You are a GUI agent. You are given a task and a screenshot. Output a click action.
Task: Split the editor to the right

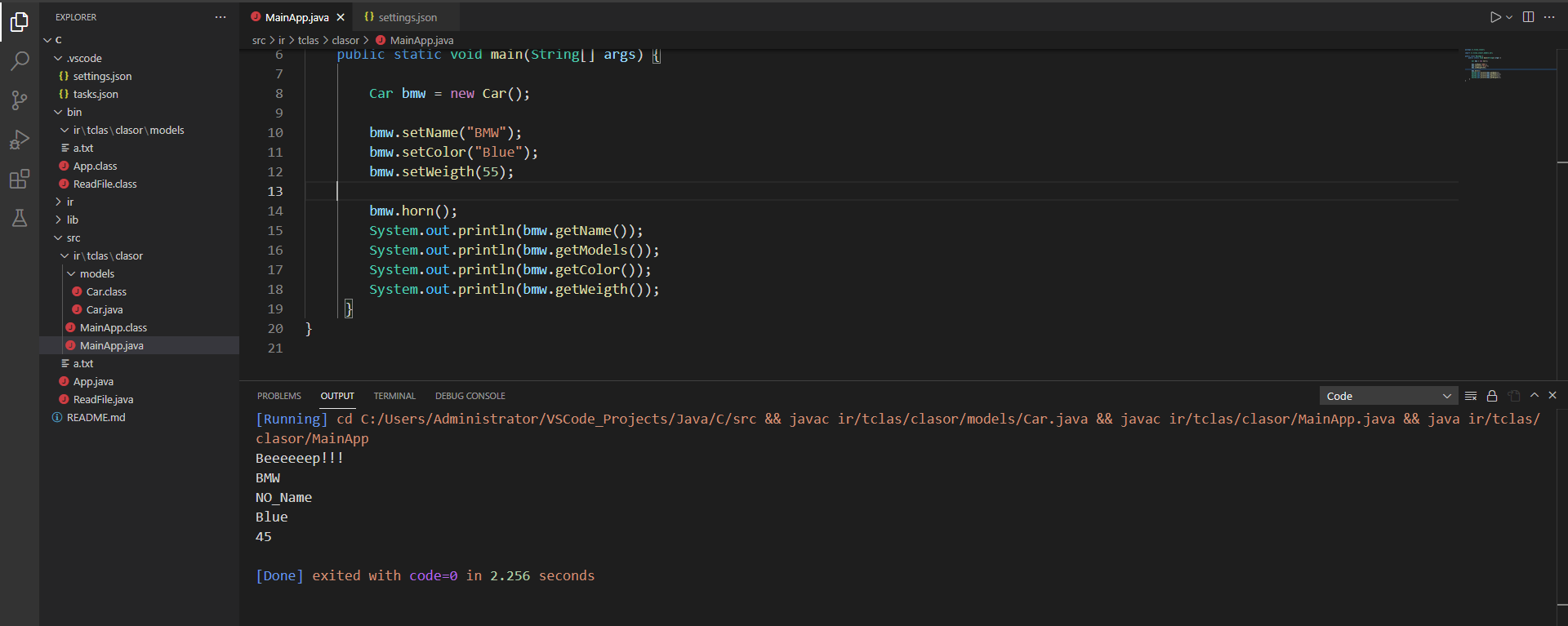click(x=1528, y=17)
